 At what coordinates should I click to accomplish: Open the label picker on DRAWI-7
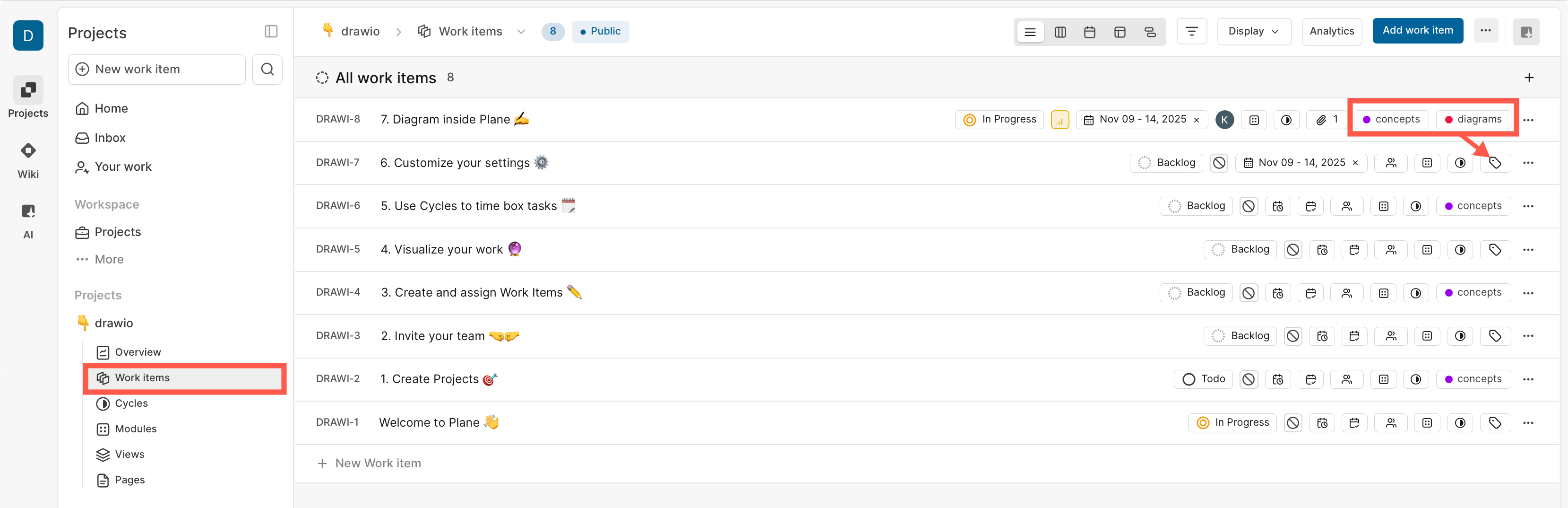(1496, 163)
